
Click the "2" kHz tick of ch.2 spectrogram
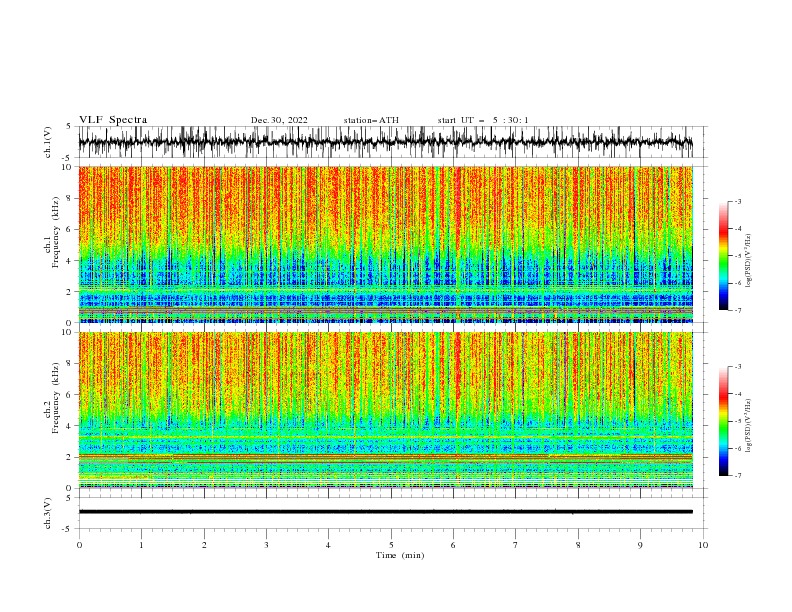[70, 457]
